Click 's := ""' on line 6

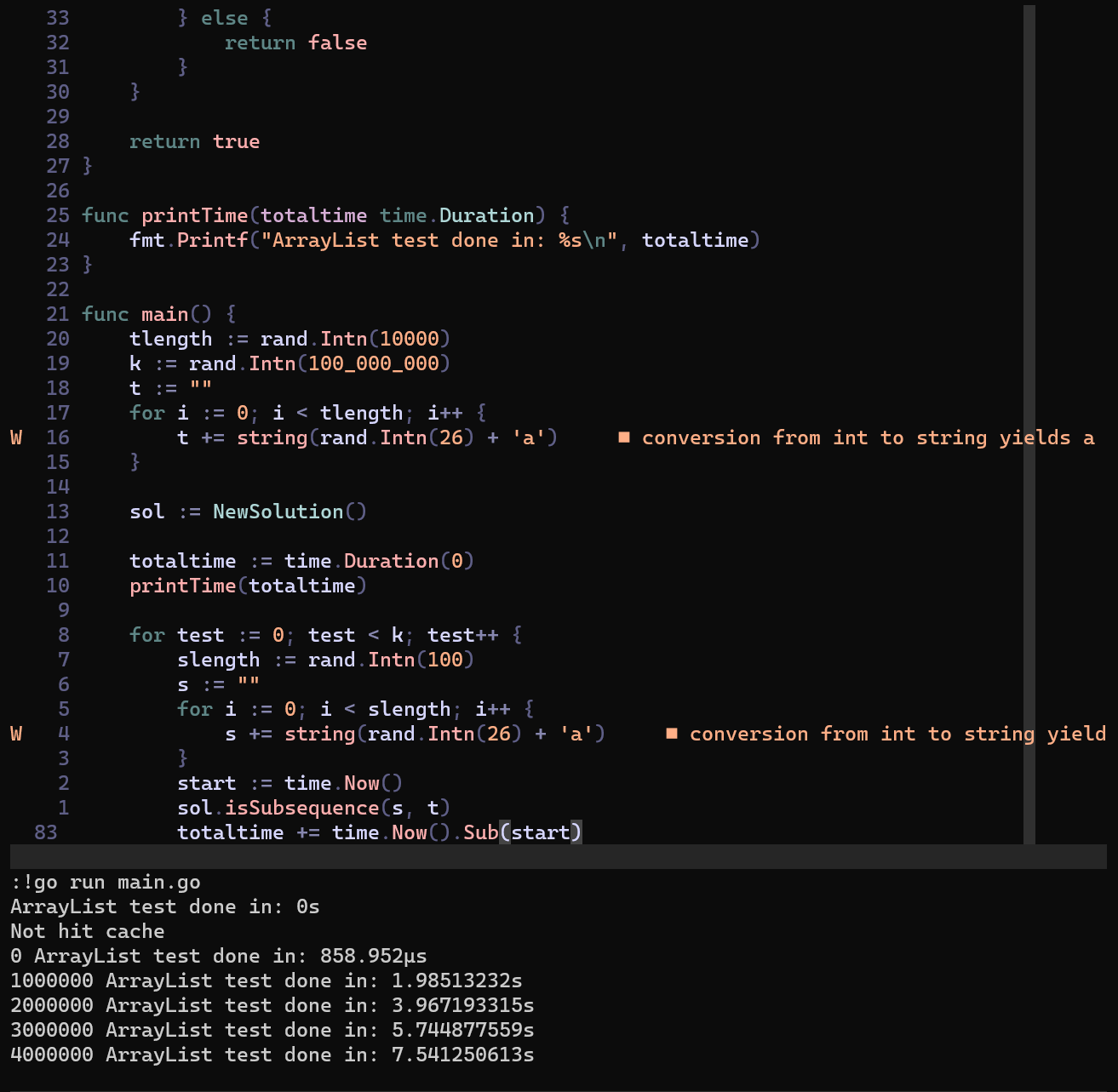pyautogui.click(x=218, y=684)
